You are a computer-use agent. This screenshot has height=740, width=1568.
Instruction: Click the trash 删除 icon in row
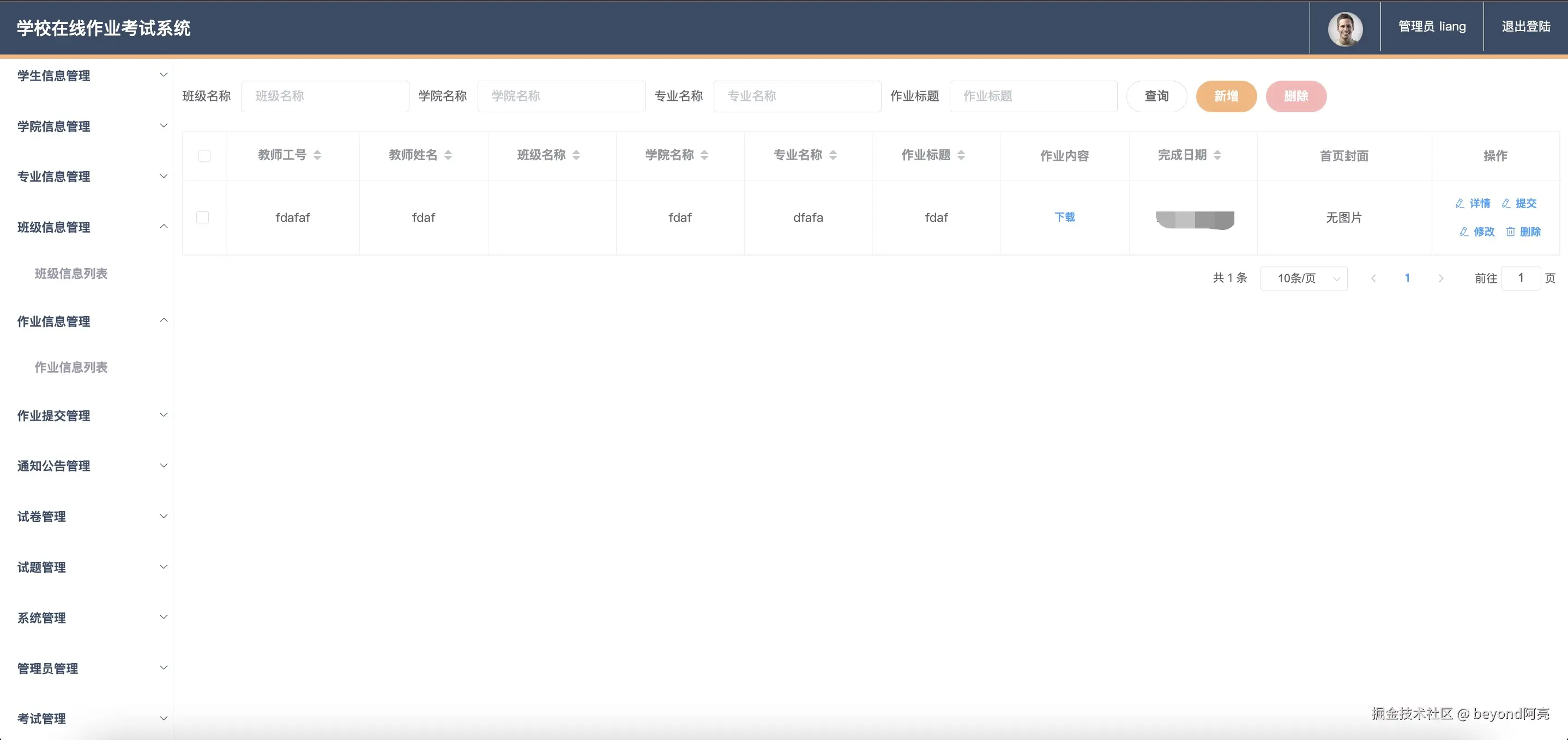click(1510, 232)
